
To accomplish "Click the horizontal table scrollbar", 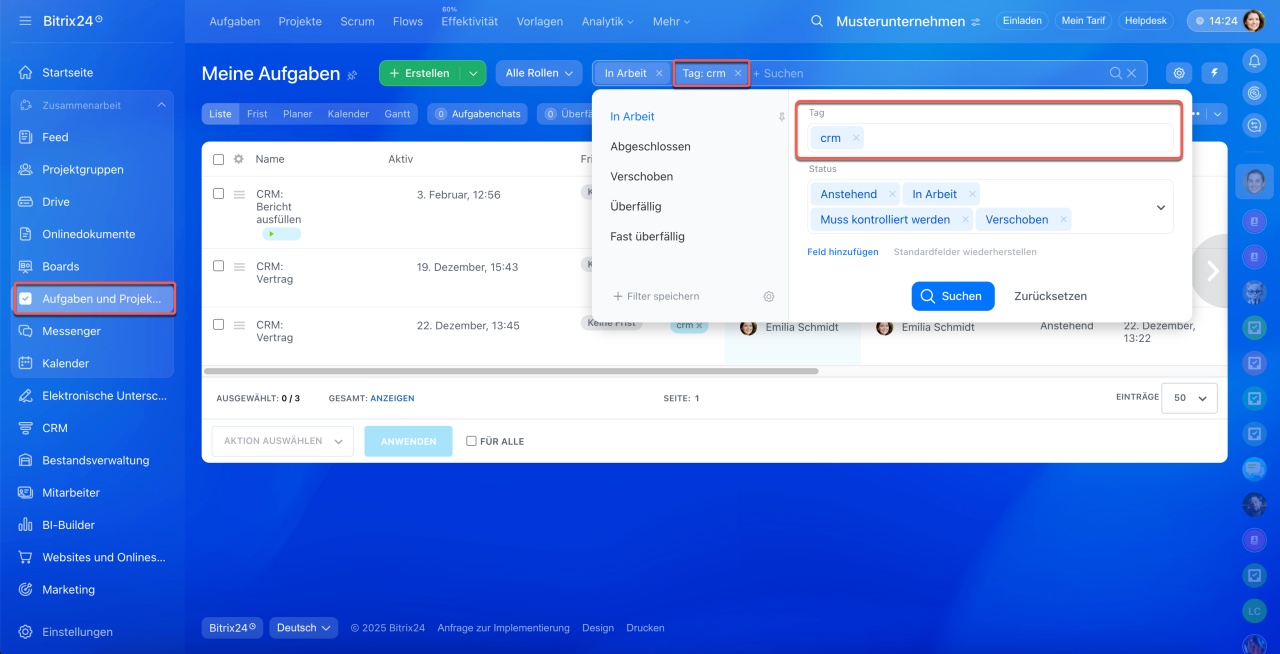I will [x=511, y=371].
